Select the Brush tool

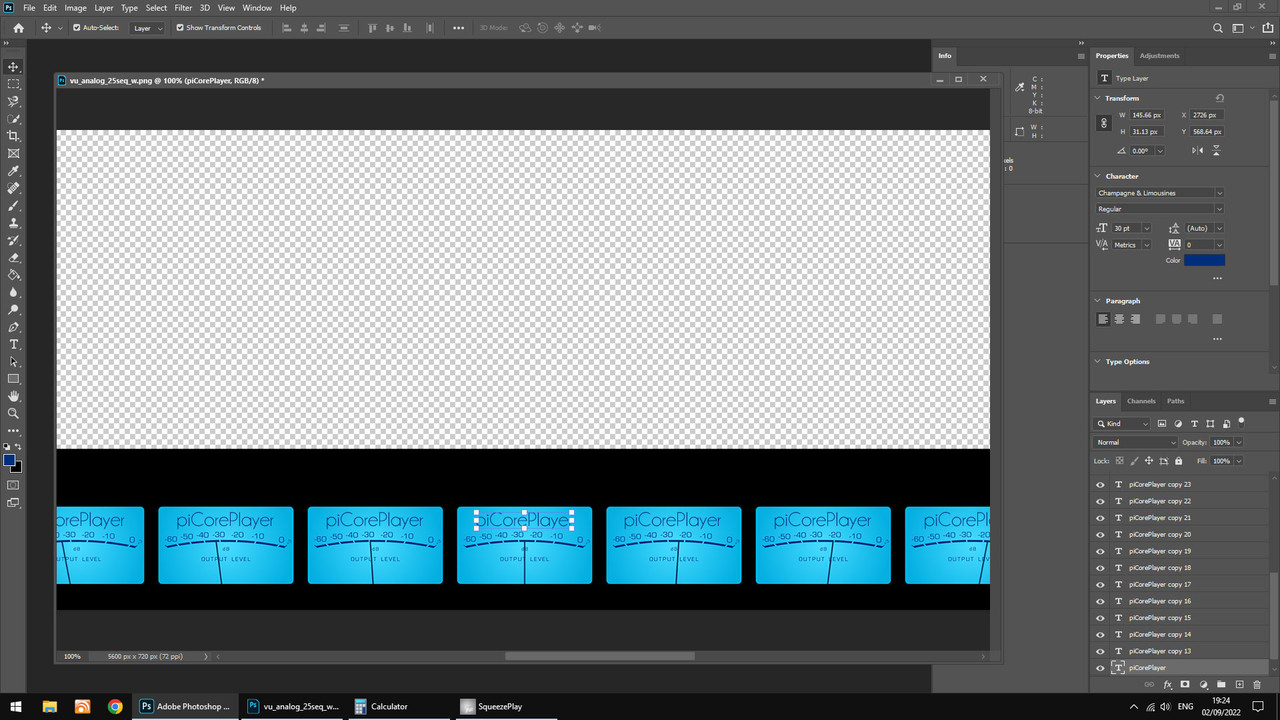click(x=14, y=205)
